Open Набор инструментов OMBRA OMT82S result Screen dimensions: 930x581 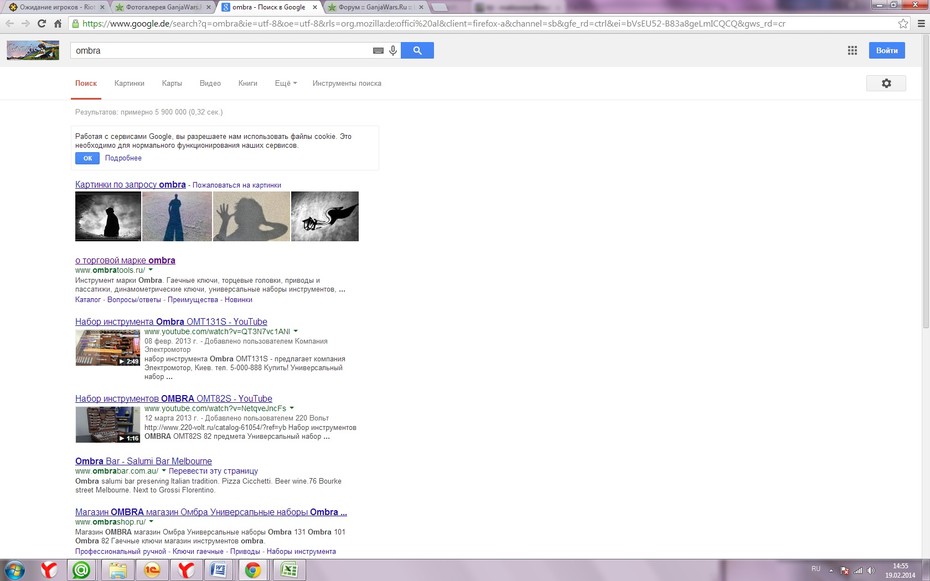coord(174,399)
